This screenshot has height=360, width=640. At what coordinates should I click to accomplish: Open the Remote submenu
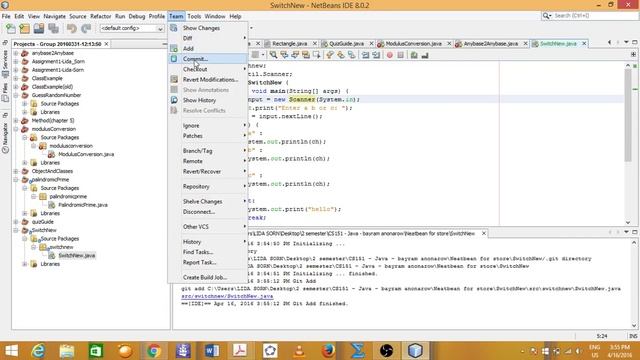pos(208,161)
